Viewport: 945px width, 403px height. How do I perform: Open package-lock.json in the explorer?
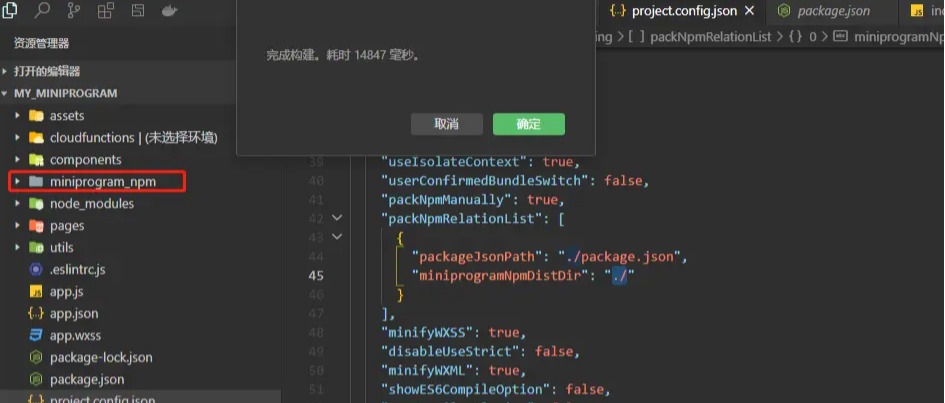[x=100, y=357]
